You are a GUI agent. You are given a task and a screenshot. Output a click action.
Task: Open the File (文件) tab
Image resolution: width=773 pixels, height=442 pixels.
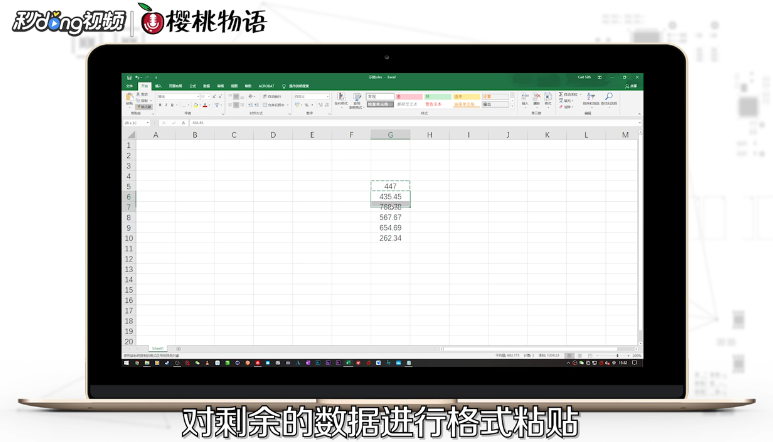tap(129, 86)
